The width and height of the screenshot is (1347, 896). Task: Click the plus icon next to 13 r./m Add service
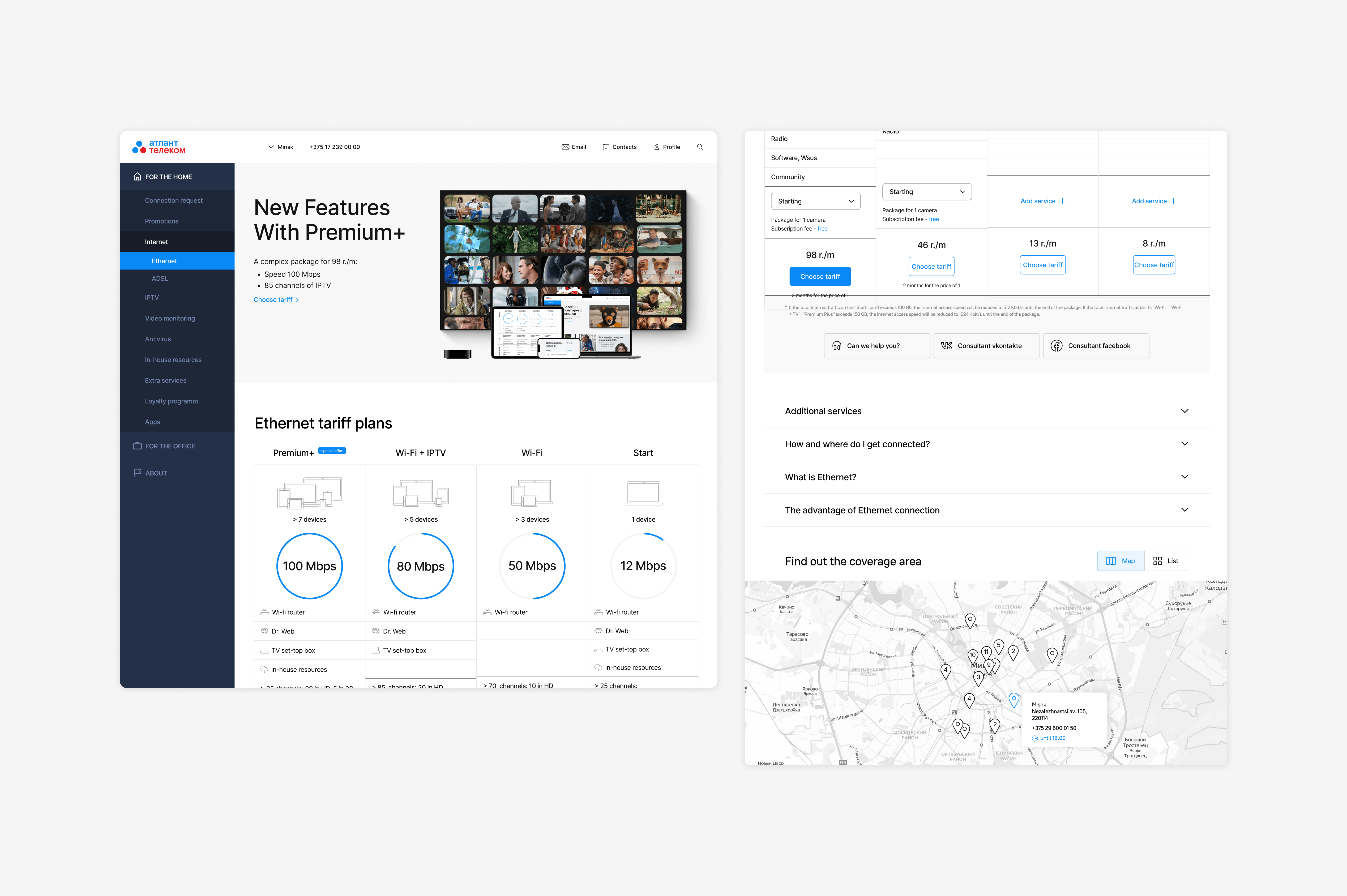1062,201
